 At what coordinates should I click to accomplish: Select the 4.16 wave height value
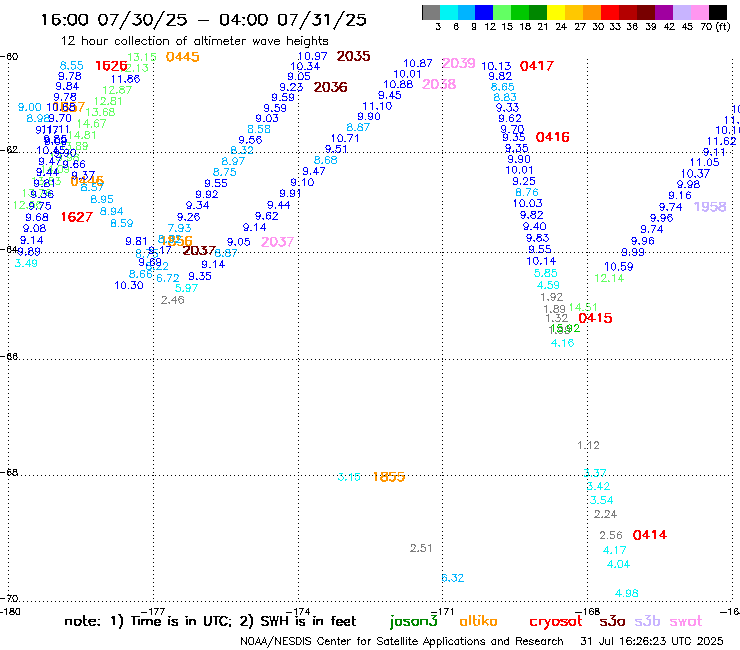click(563, 343)
